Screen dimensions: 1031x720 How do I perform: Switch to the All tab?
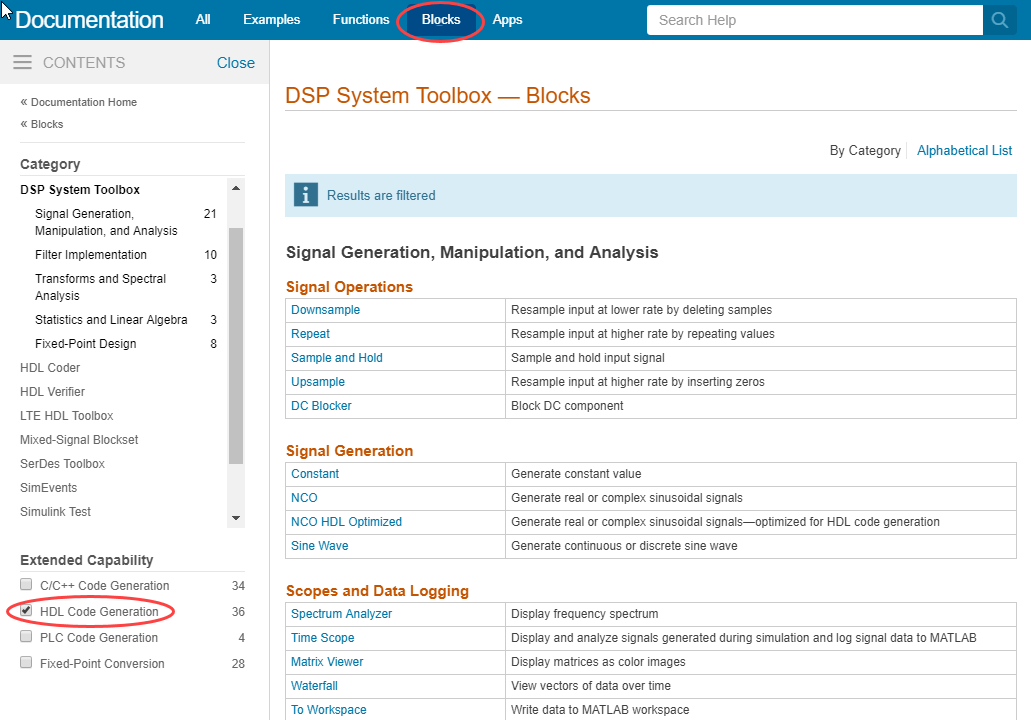pyautogui.click(x=203, y=20)
